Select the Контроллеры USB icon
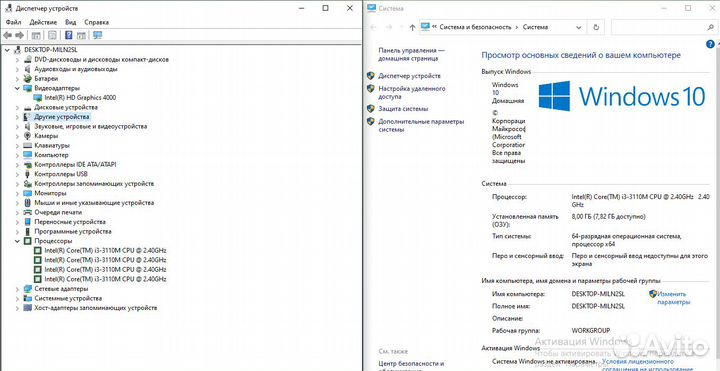The image size is (720, 371). [27, 174]
